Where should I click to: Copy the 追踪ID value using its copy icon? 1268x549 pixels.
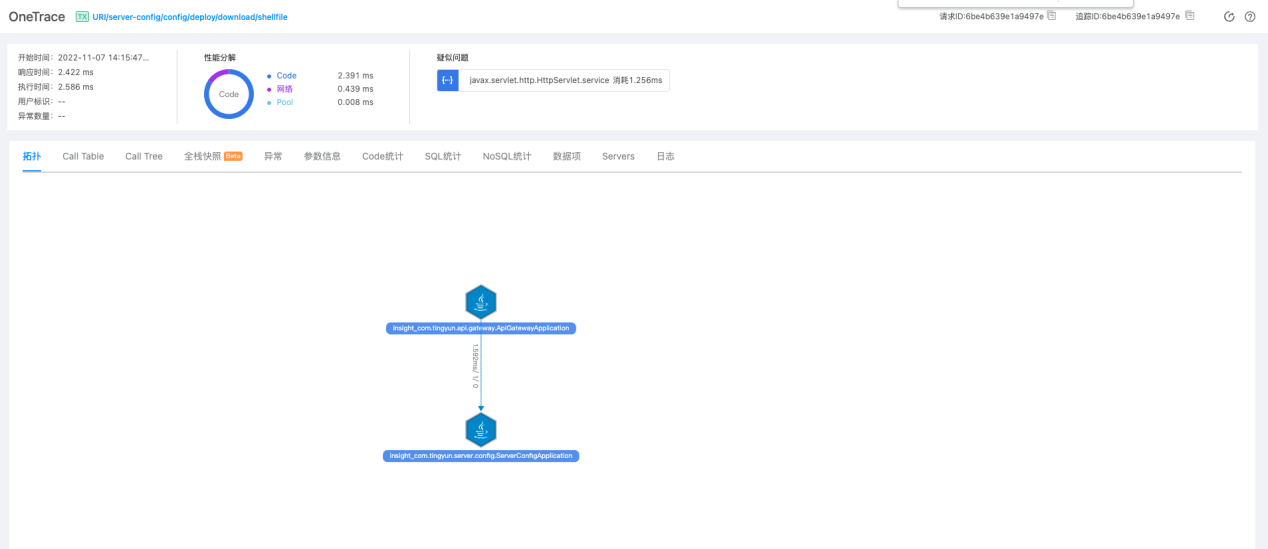pos(1189,16)
